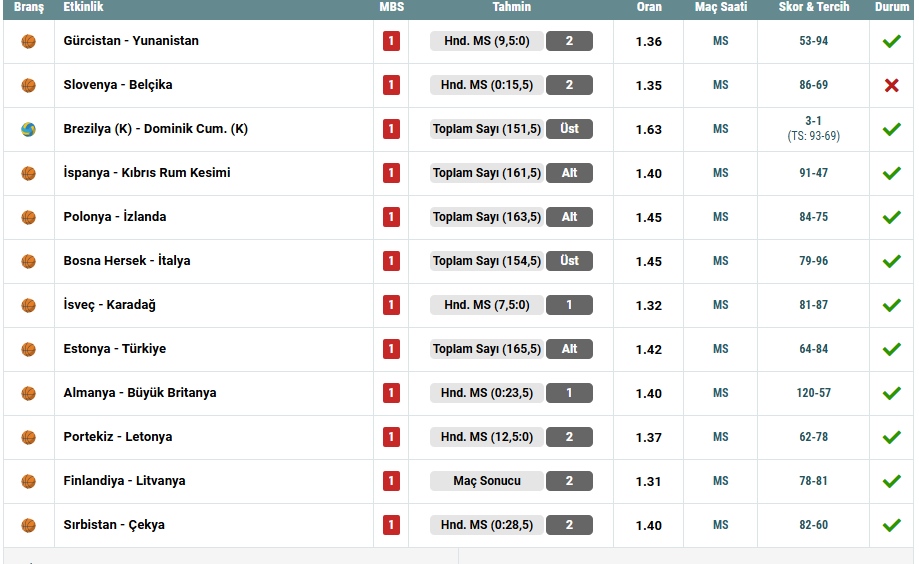Click Hnd. MS (12,5:0) prediction label
Screen dimensions: 919x564
pyautogui.click(x=486, y=437)
